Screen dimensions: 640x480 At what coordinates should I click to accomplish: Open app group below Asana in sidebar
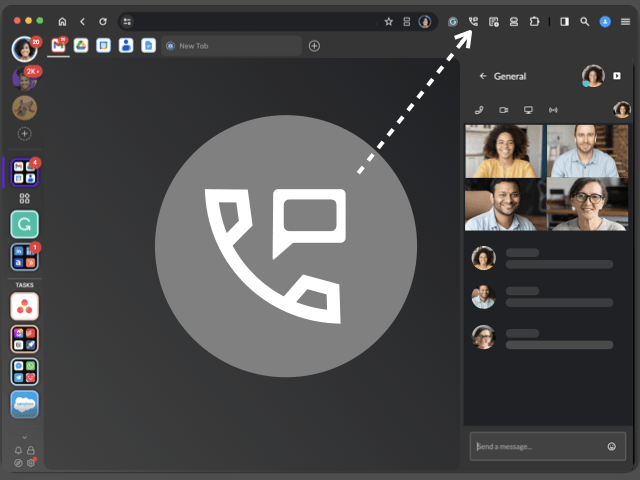[x=24, y=339]
